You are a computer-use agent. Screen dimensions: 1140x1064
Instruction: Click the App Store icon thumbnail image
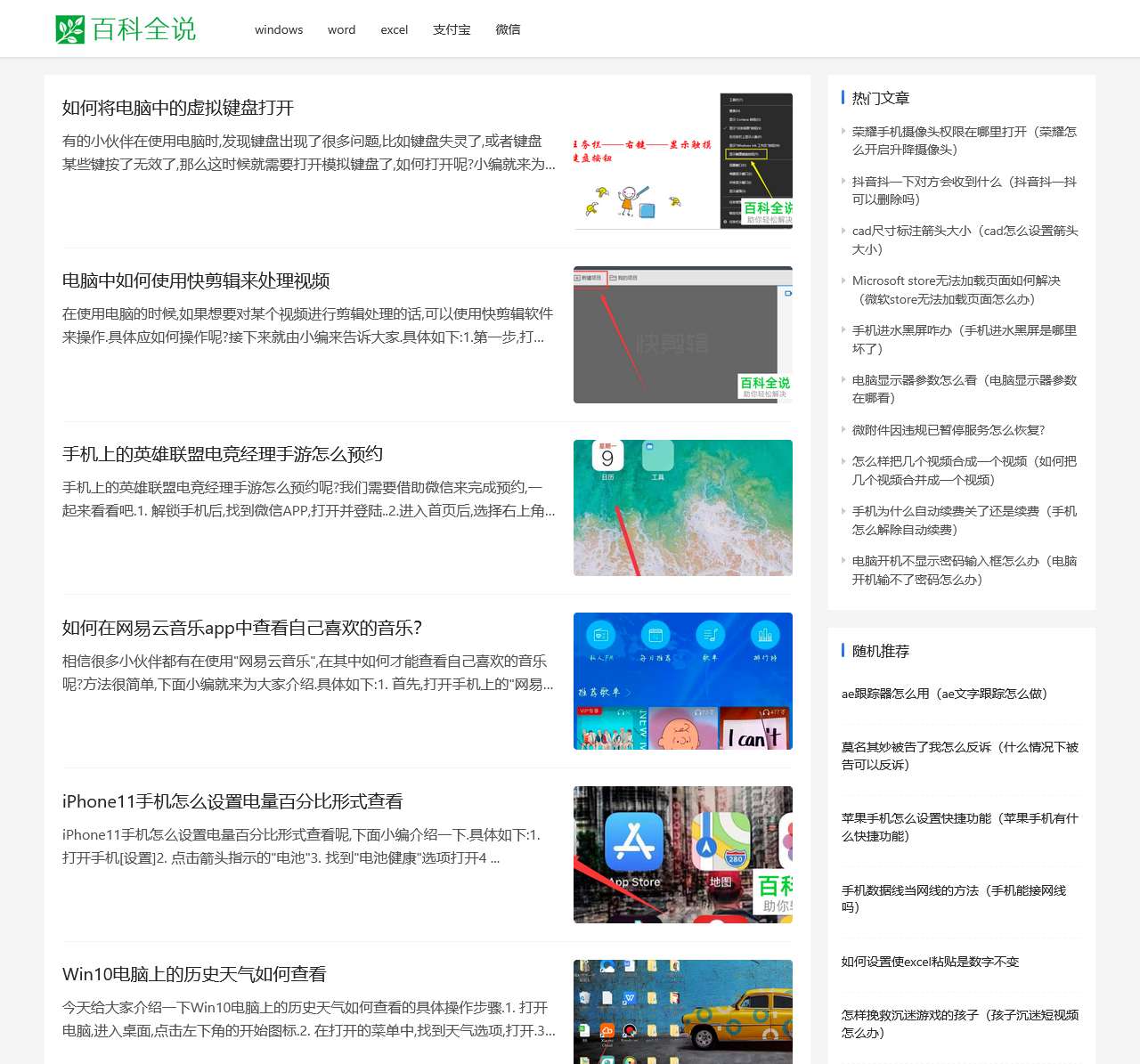tap(682, 855)
